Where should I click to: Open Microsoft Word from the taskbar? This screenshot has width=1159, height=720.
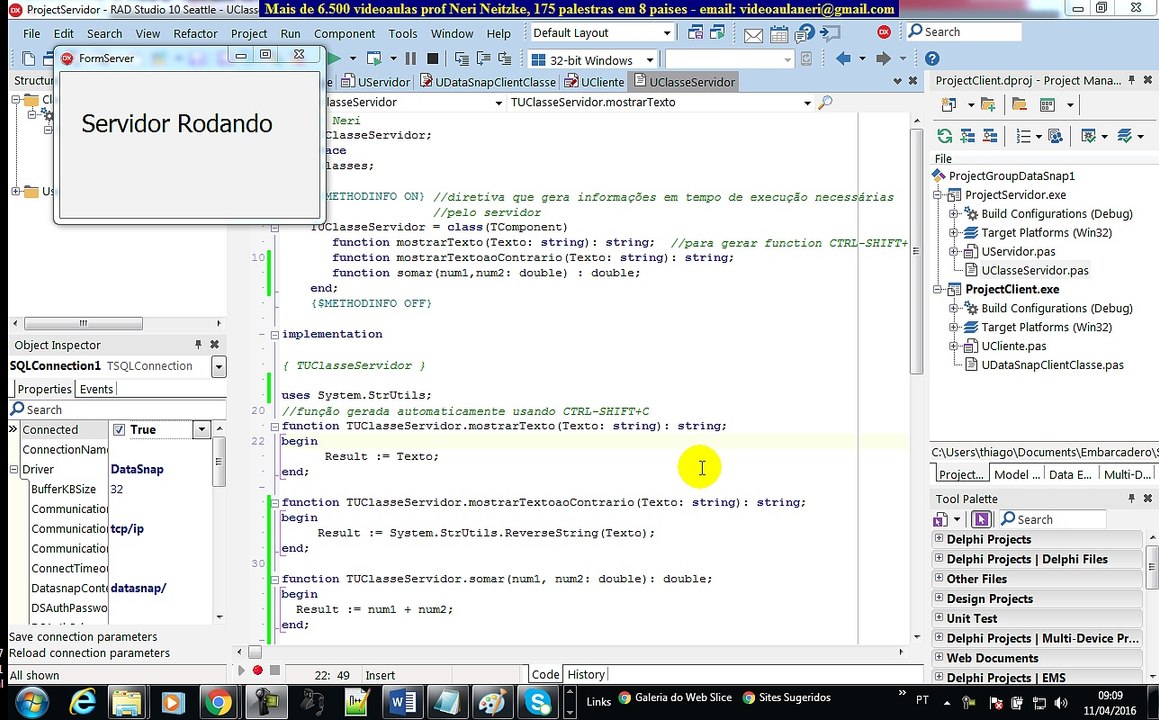[x=402, y=702]
